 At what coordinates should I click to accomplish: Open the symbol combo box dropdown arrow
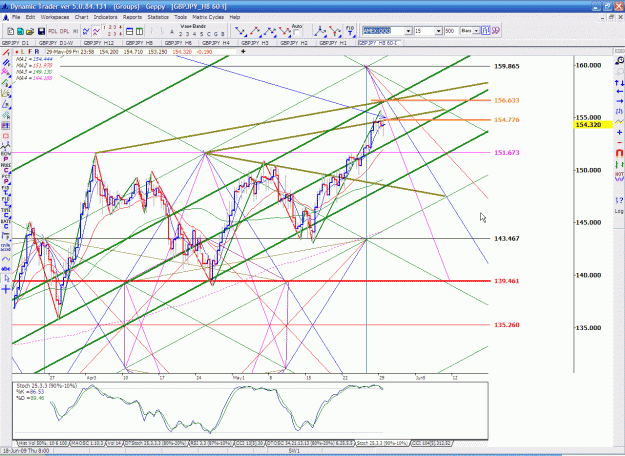408,31
